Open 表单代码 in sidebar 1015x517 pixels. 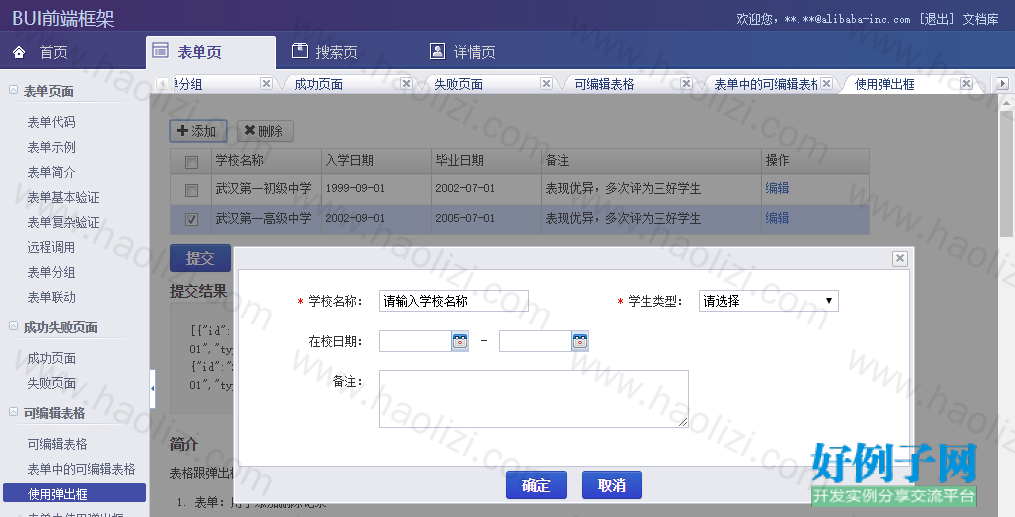51,122
